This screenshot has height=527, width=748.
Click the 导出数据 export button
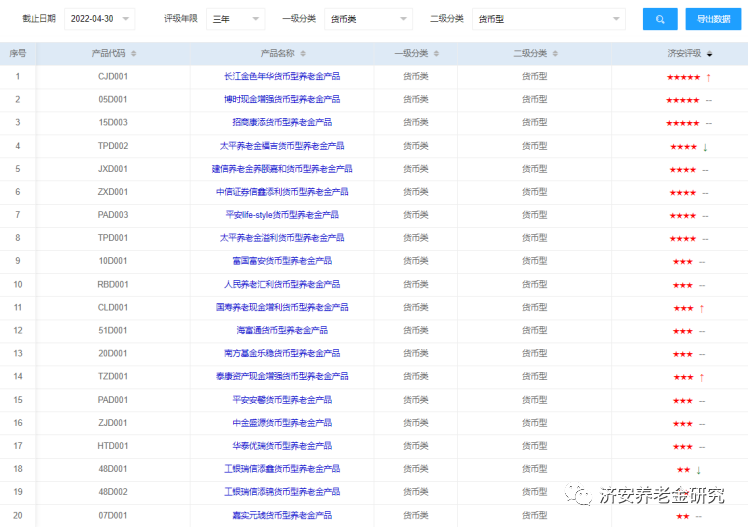pyautogui.click(x=713, y=19)
